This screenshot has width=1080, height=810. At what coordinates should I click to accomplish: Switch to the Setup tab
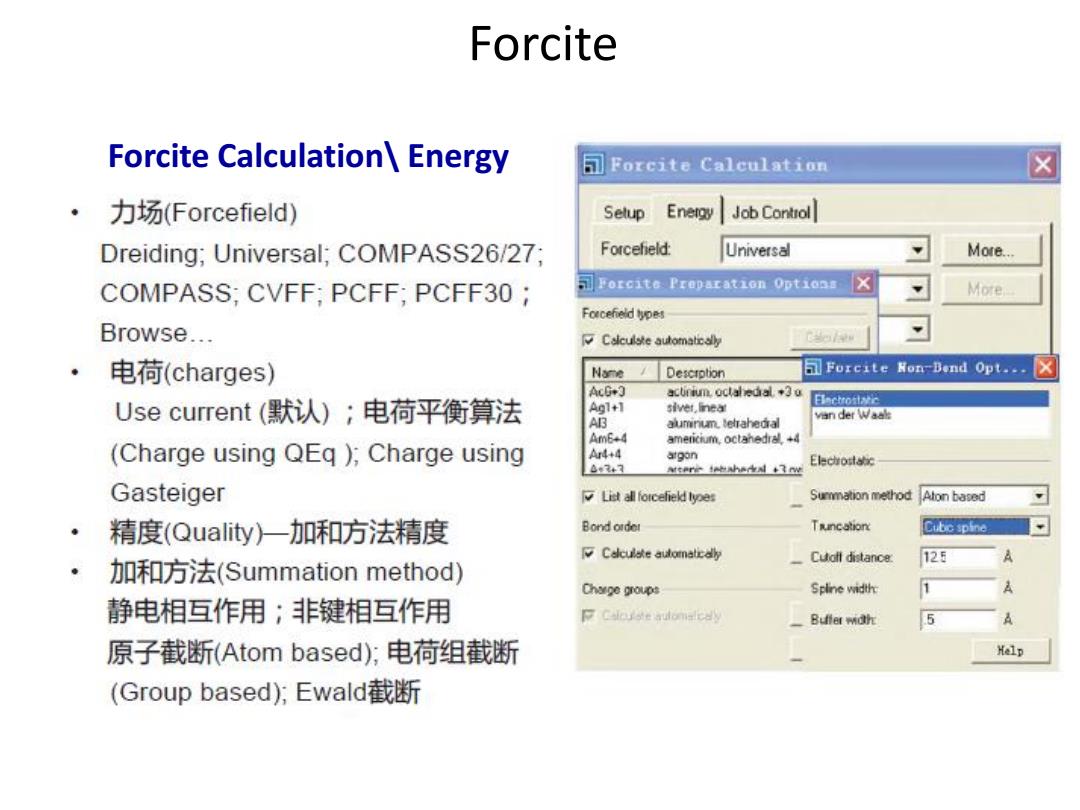tap(623, 212)
